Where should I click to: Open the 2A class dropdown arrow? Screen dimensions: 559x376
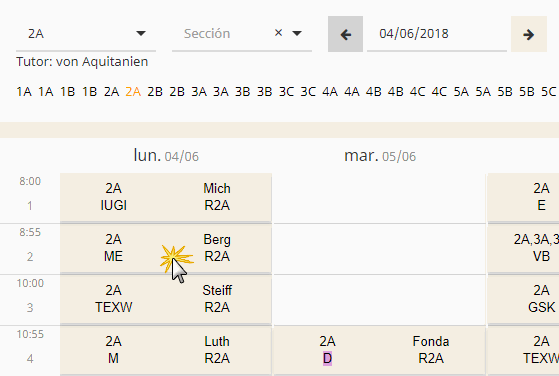[141, 34]
